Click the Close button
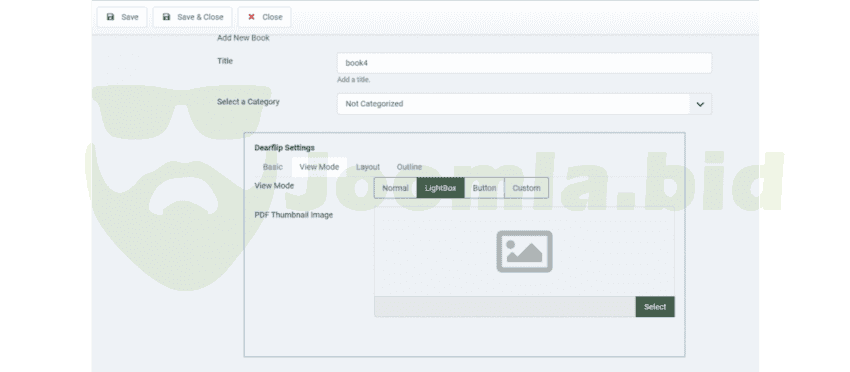 [265, 17]
